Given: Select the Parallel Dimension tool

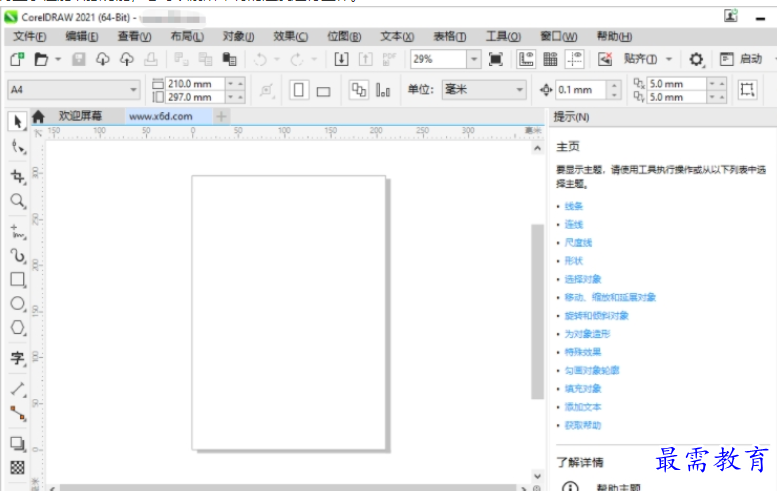Looking at the screenshot, I should pos(18,388).
